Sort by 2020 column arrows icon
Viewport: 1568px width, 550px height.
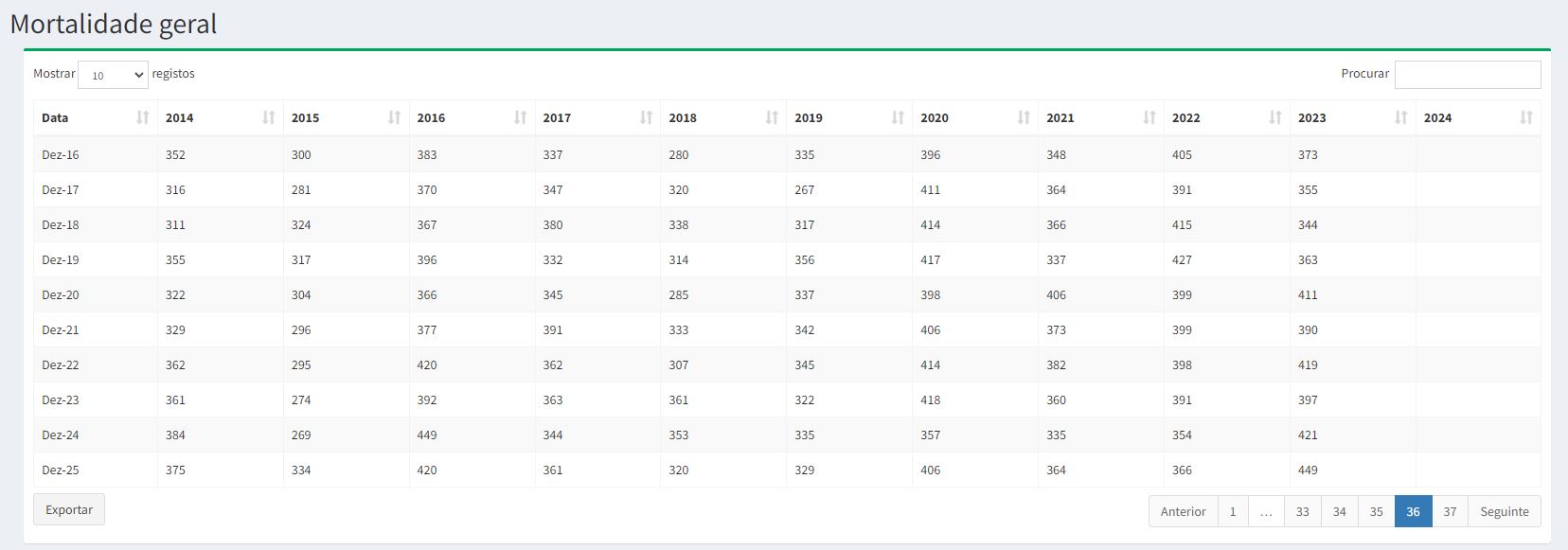pos(1025,117)
